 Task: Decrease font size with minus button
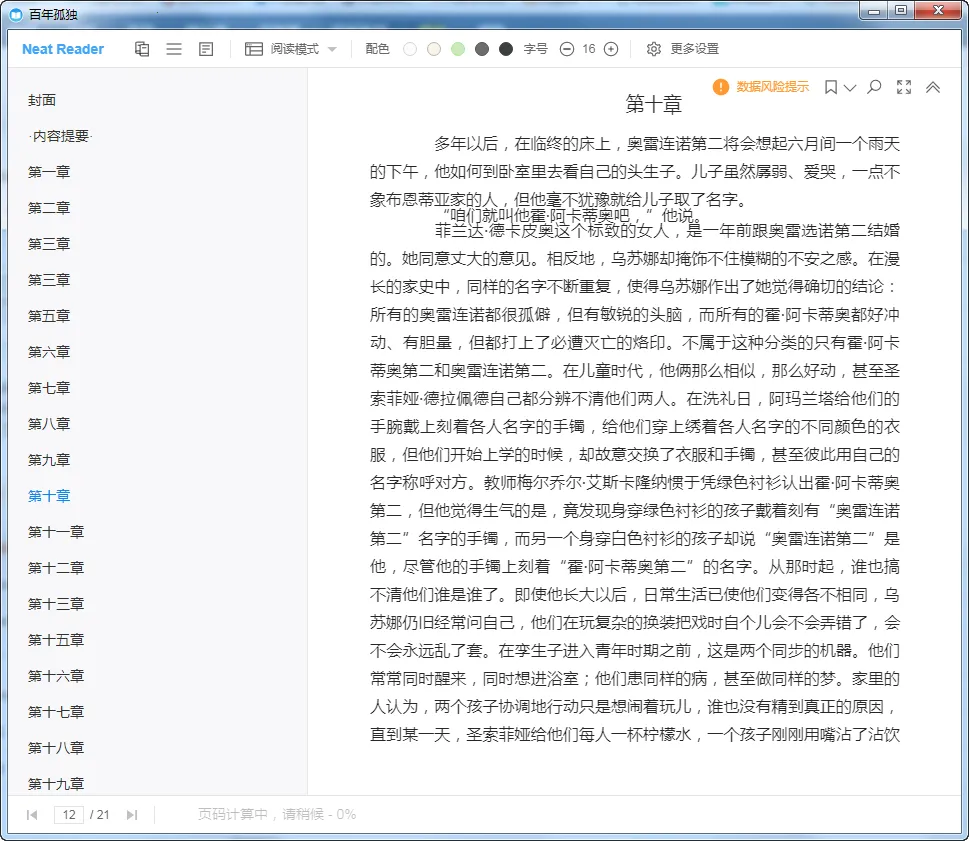pos(567,49)
